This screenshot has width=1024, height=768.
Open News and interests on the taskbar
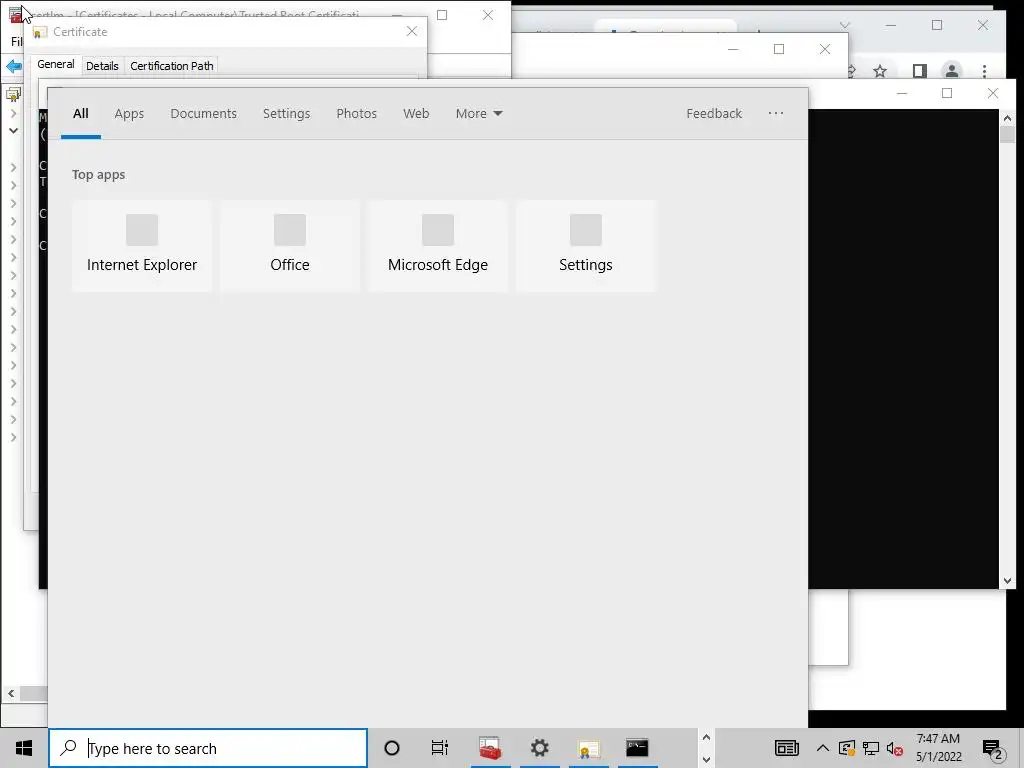coord(786,748)
